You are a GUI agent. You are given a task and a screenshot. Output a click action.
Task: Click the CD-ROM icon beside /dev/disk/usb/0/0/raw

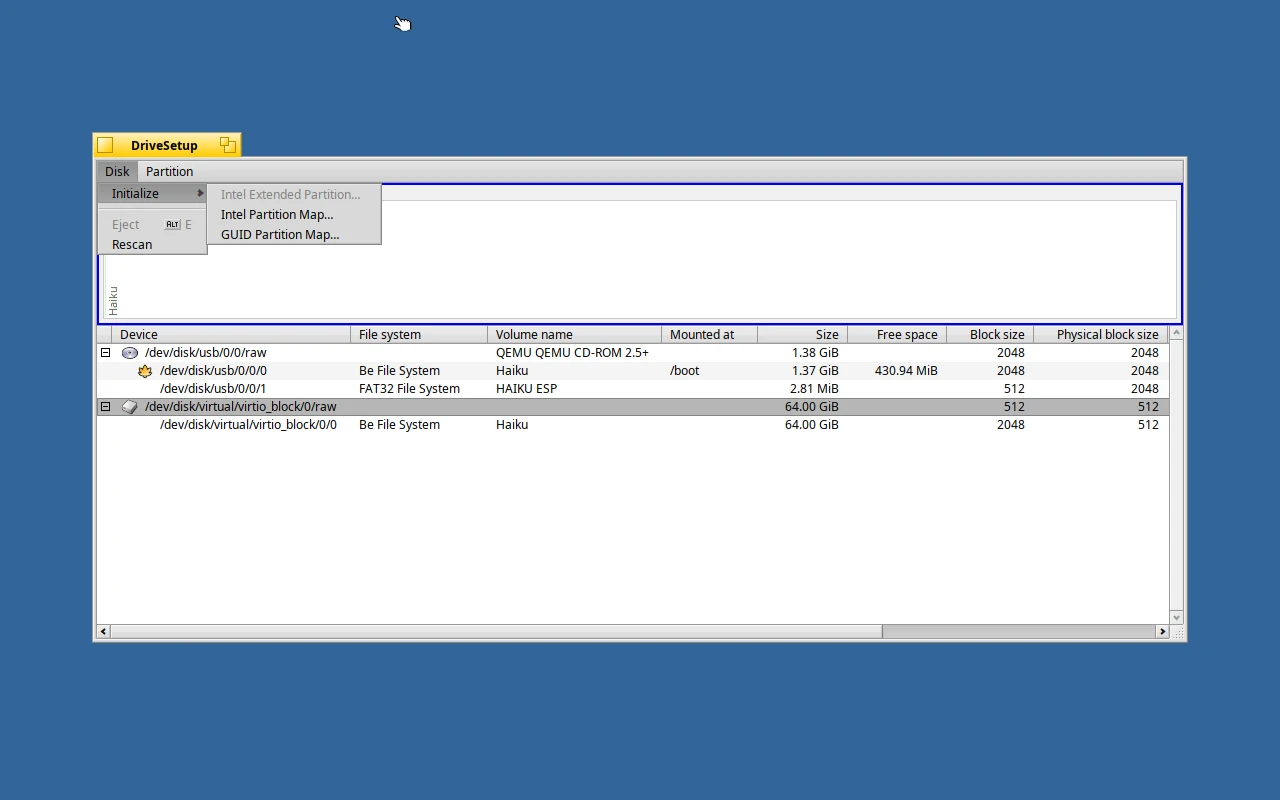point(129,352)
